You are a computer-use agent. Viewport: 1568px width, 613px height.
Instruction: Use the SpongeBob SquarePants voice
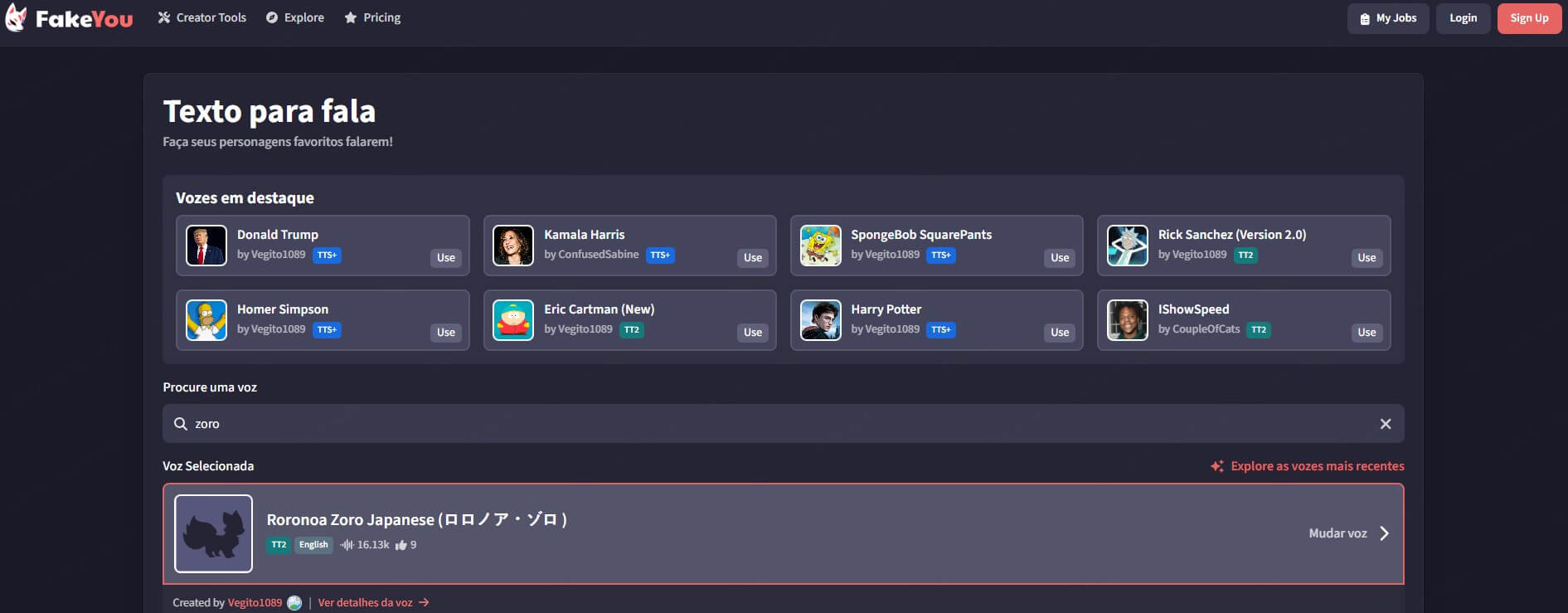[1060, 258]
